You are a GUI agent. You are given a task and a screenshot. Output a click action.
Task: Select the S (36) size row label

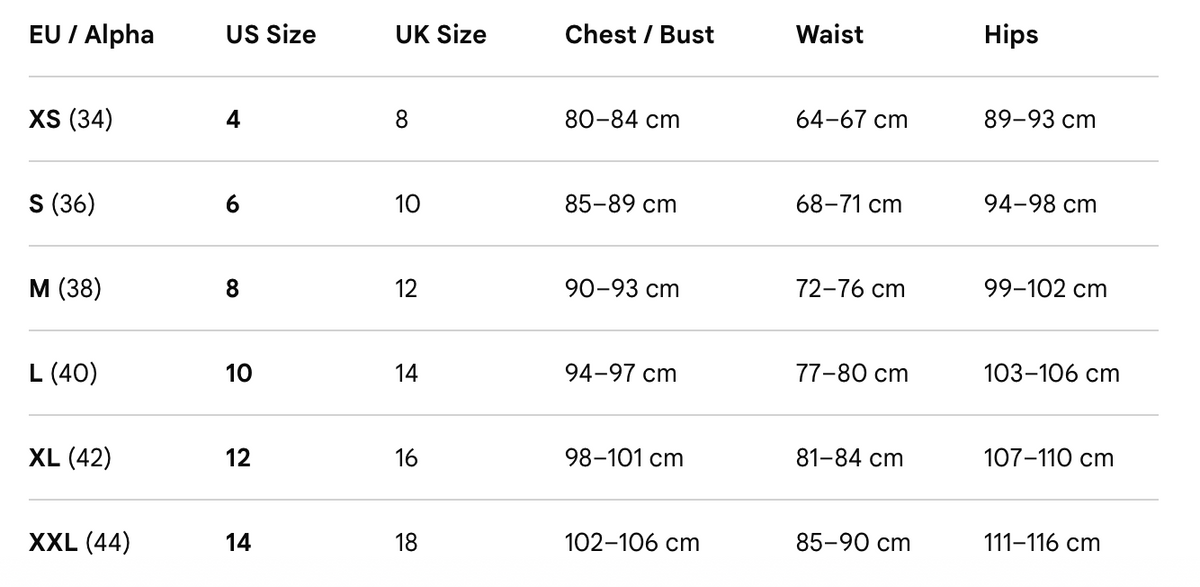[62, 205]
